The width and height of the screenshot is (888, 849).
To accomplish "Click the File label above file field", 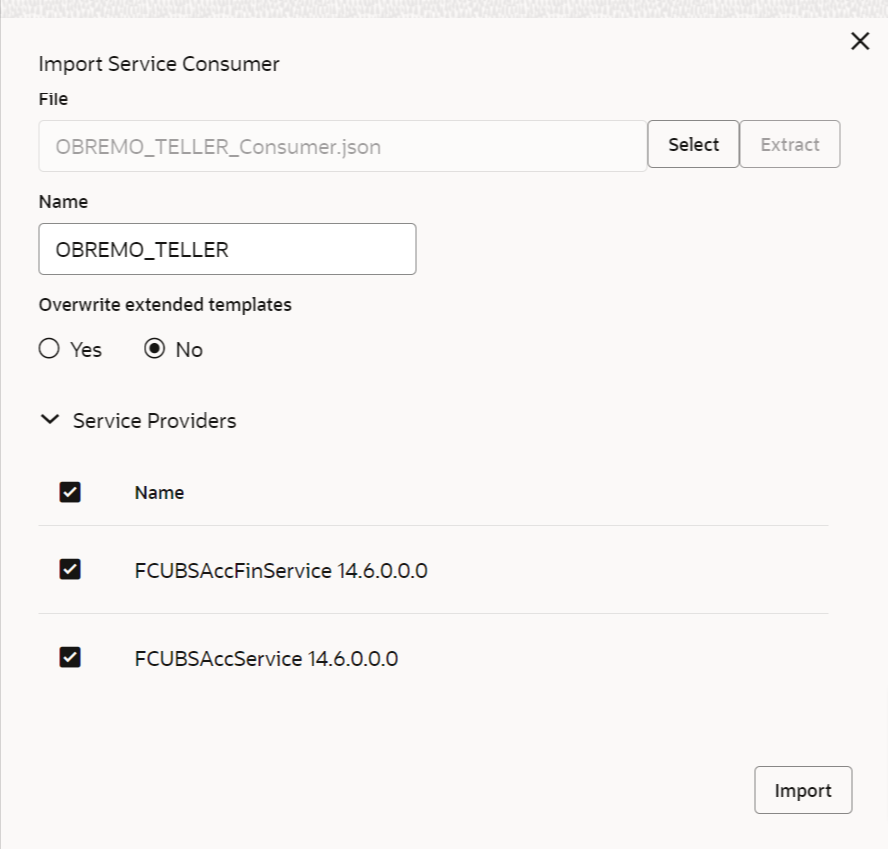I will 53,99.
